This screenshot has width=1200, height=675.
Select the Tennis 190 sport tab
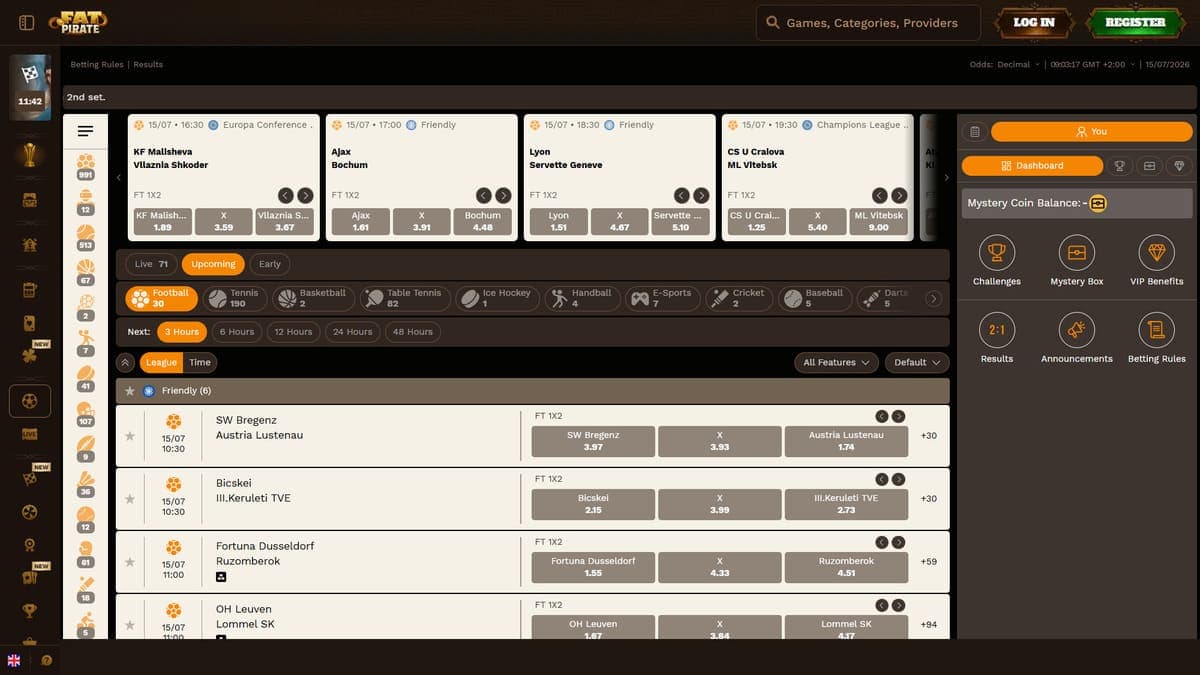coord(234,298)
